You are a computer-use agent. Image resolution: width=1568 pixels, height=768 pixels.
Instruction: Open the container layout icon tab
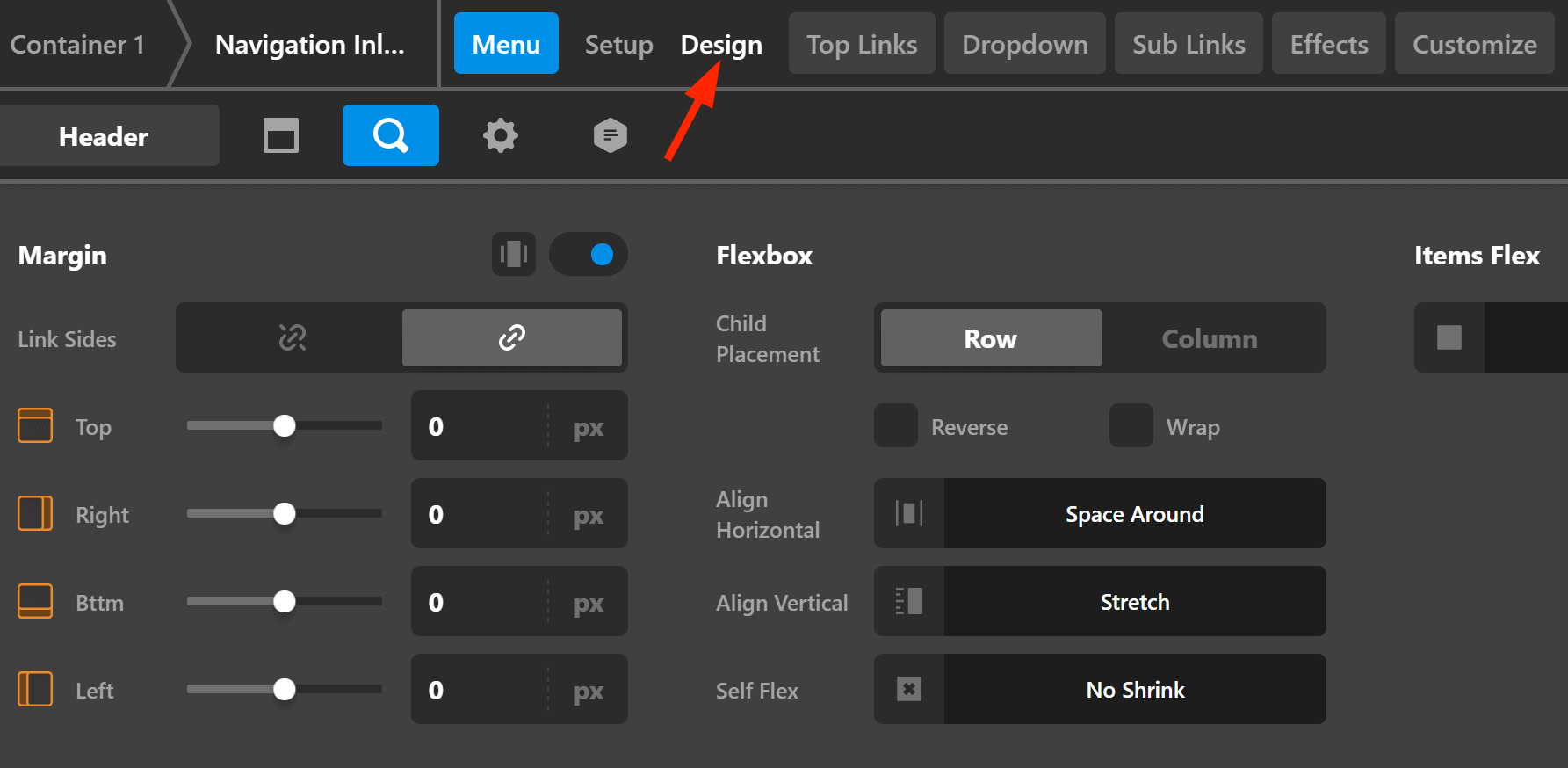281,135
